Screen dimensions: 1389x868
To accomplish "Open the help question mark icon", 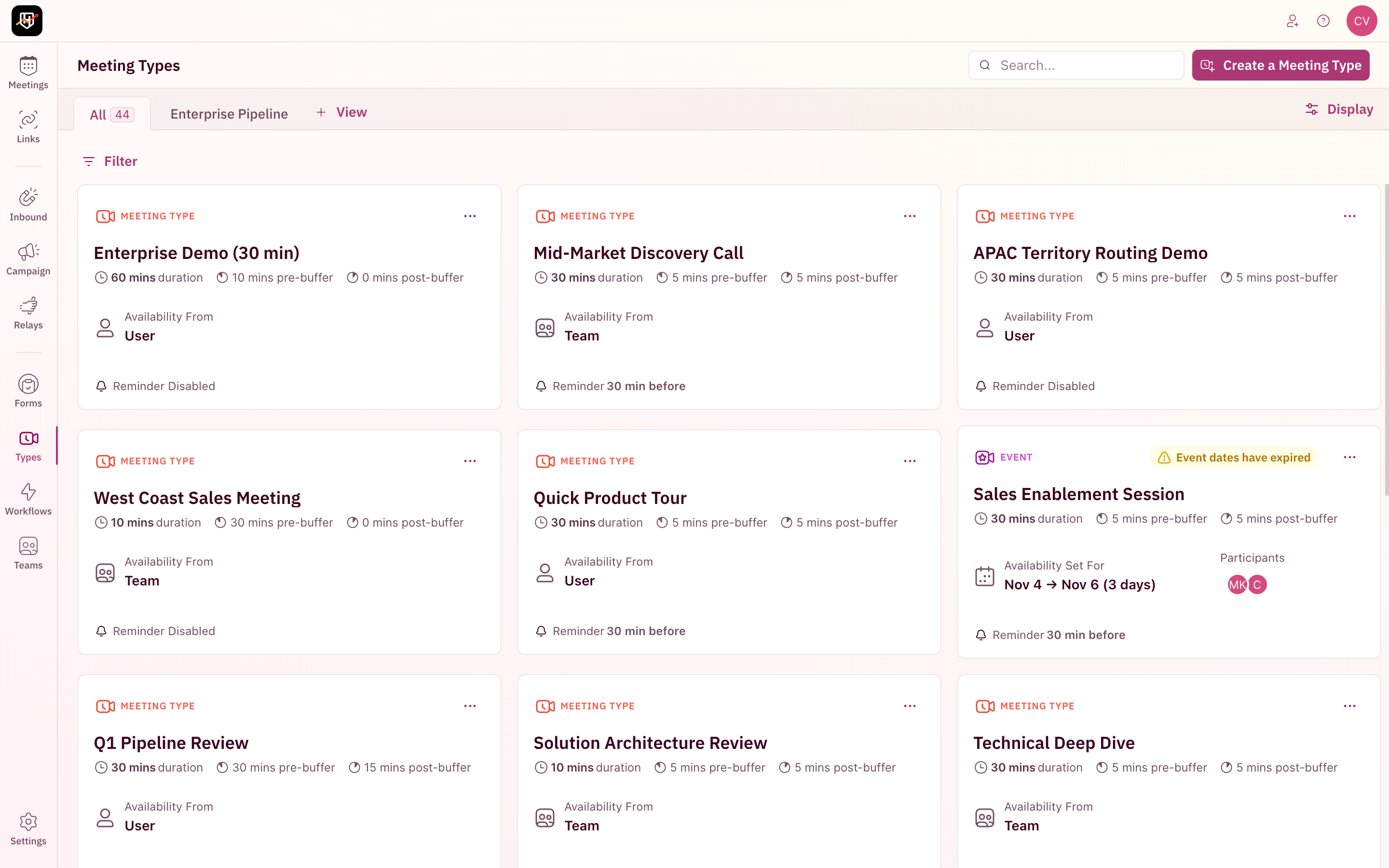I will point(1323,21).
